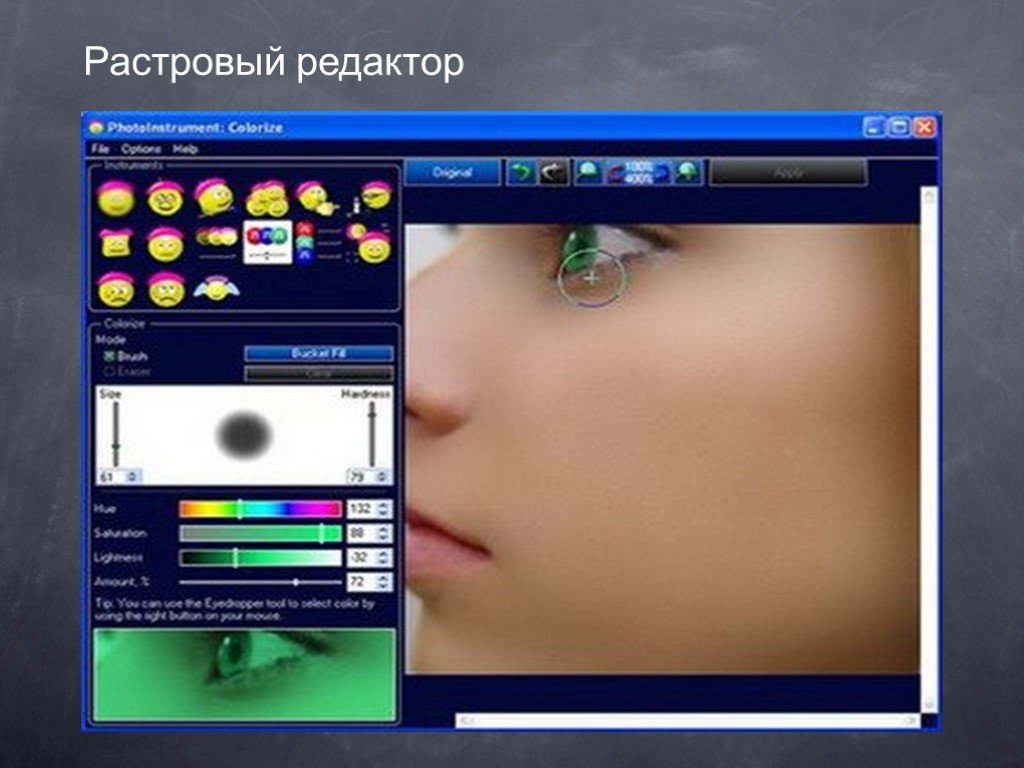Click the zoom in magnifier icon

tap(687, 172)
